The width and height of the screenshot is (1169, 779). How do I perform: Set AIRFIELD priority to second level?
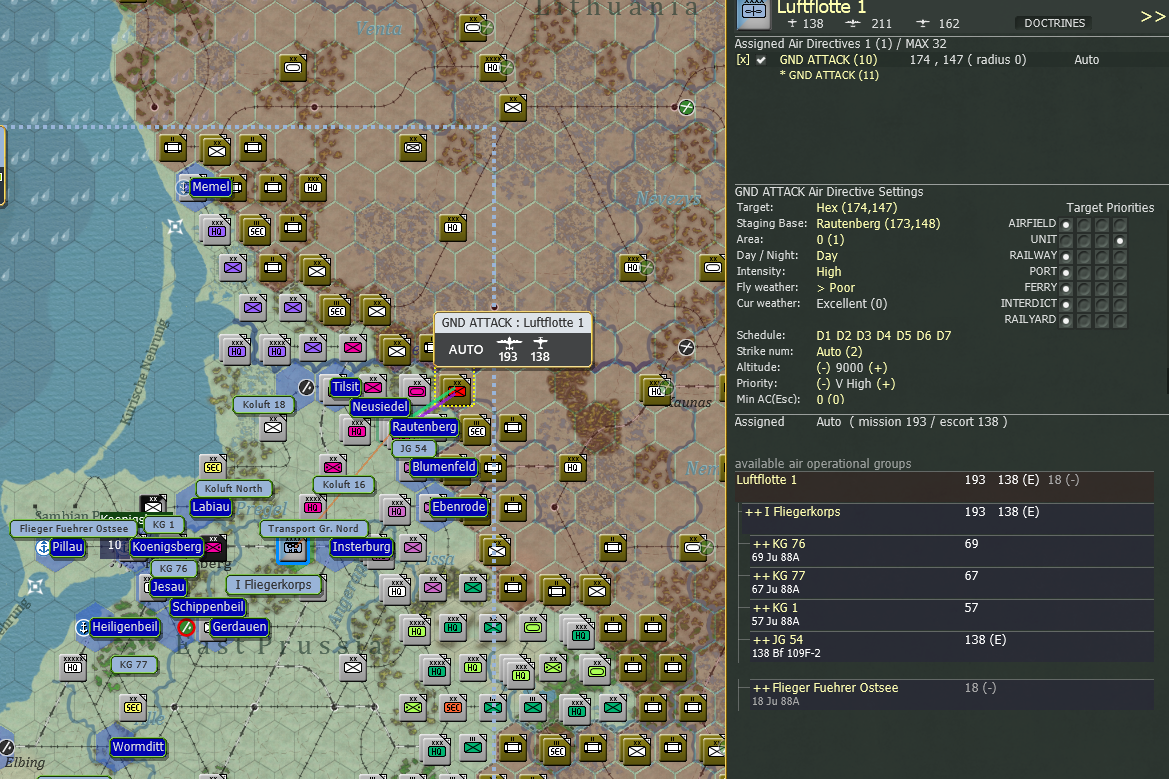point(1084,224)
